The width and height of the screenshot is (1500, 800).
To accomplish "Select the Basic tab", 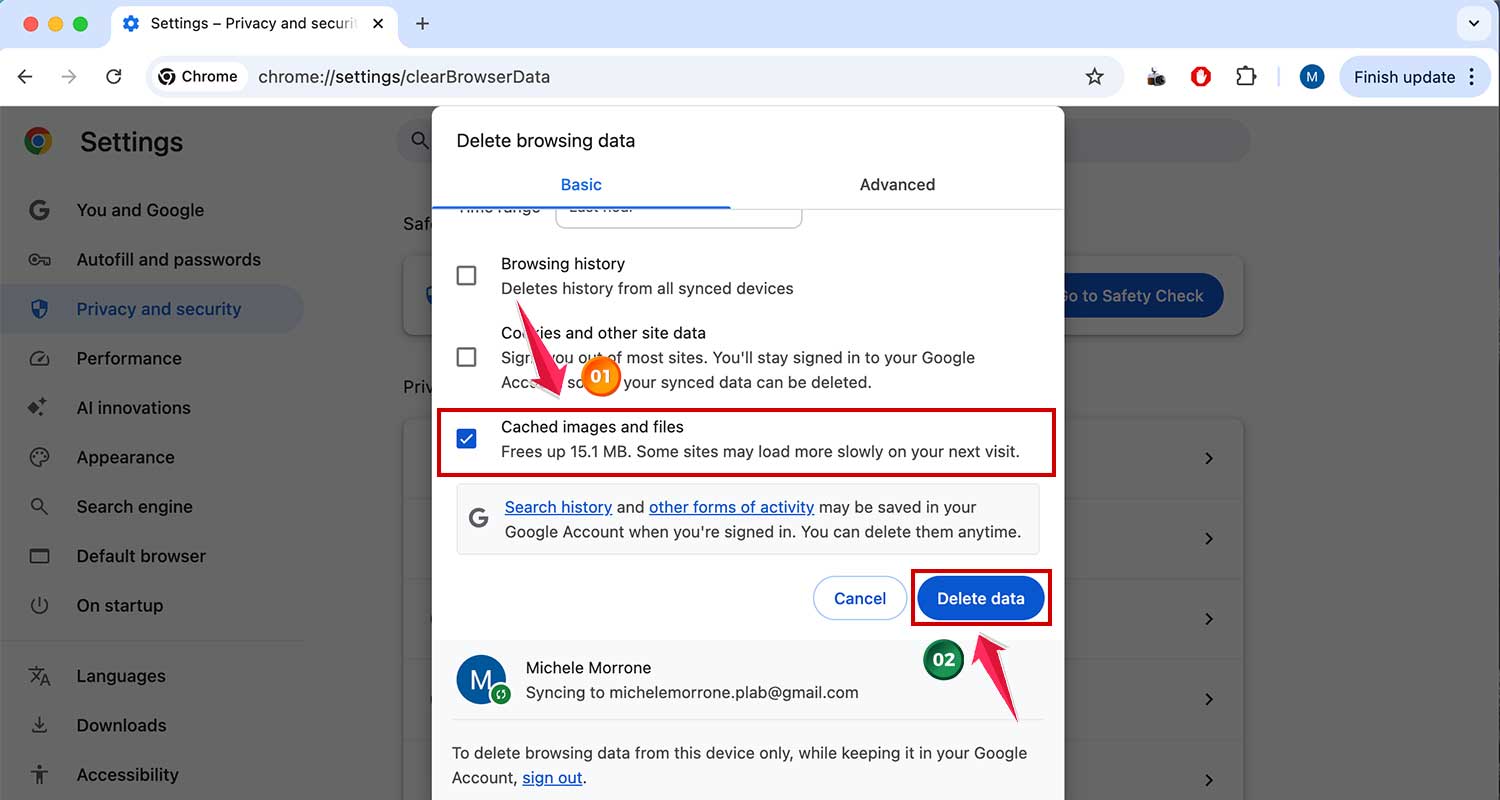I will [x=581, y=184].
